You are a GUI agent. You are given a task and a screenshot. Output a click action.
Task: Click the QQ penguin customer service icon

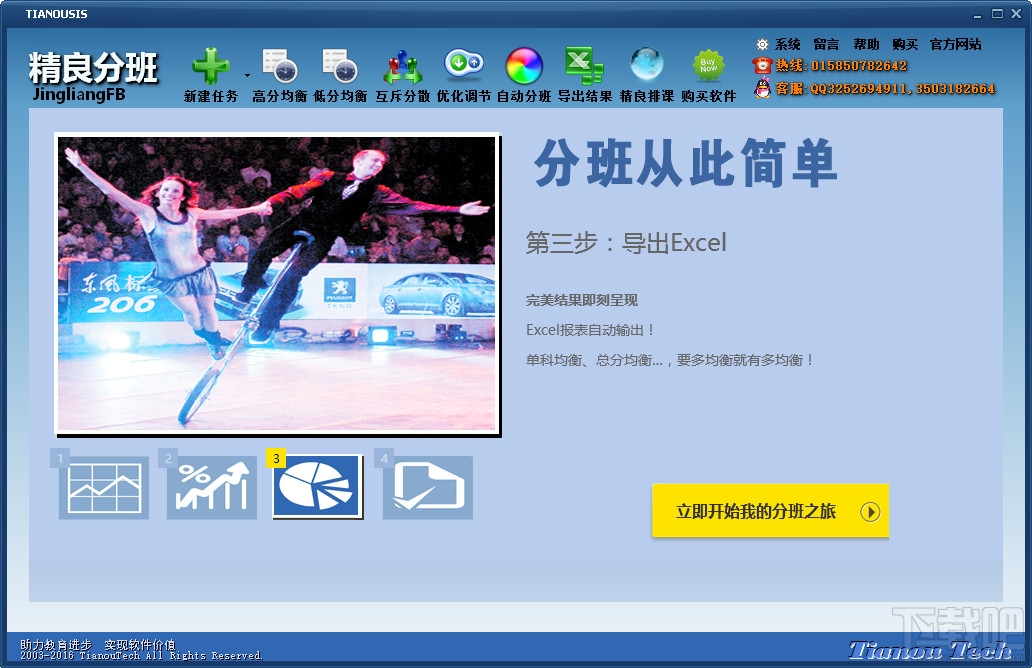pos(762,88)
